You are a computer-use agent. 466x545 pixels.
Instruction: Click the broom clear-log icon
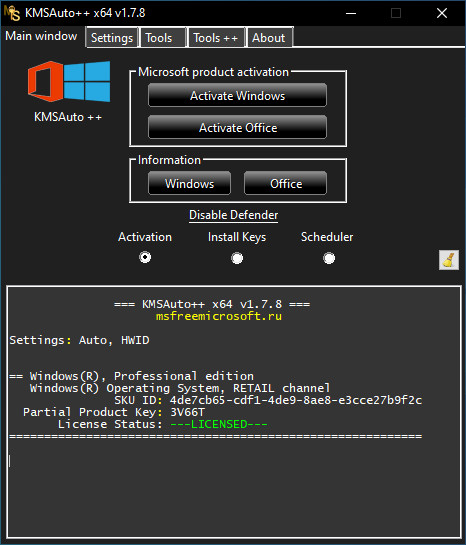point(449,260)
